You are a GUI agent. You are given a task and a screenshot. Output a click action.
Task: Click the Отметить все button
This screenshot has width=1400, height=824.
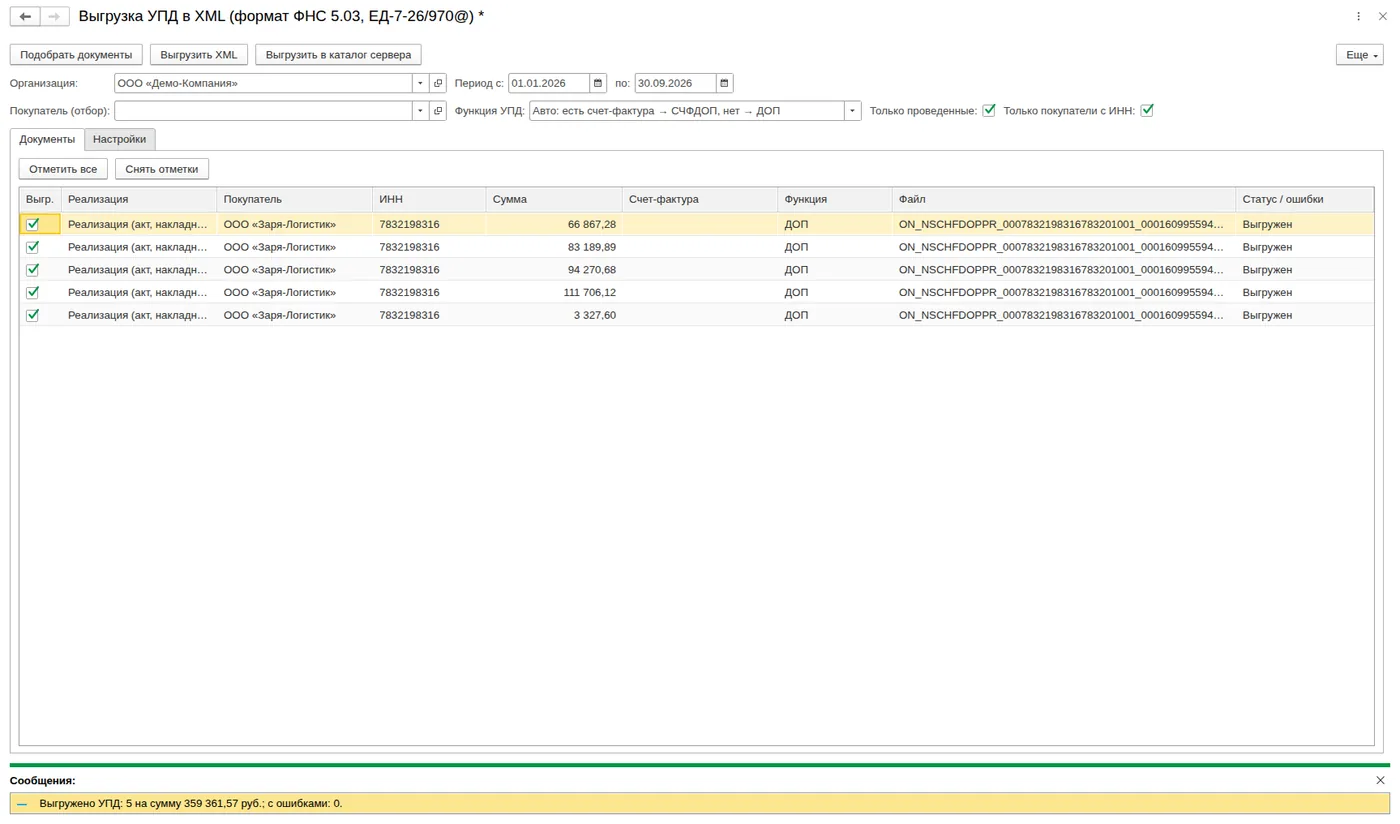coord(63,169)
